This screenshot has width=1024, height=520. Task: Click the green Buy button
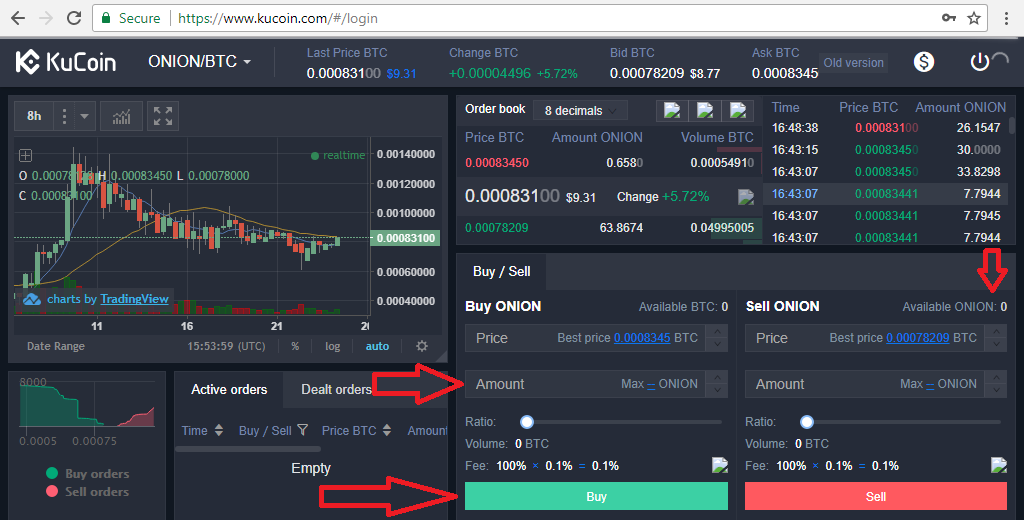point(596,496)
